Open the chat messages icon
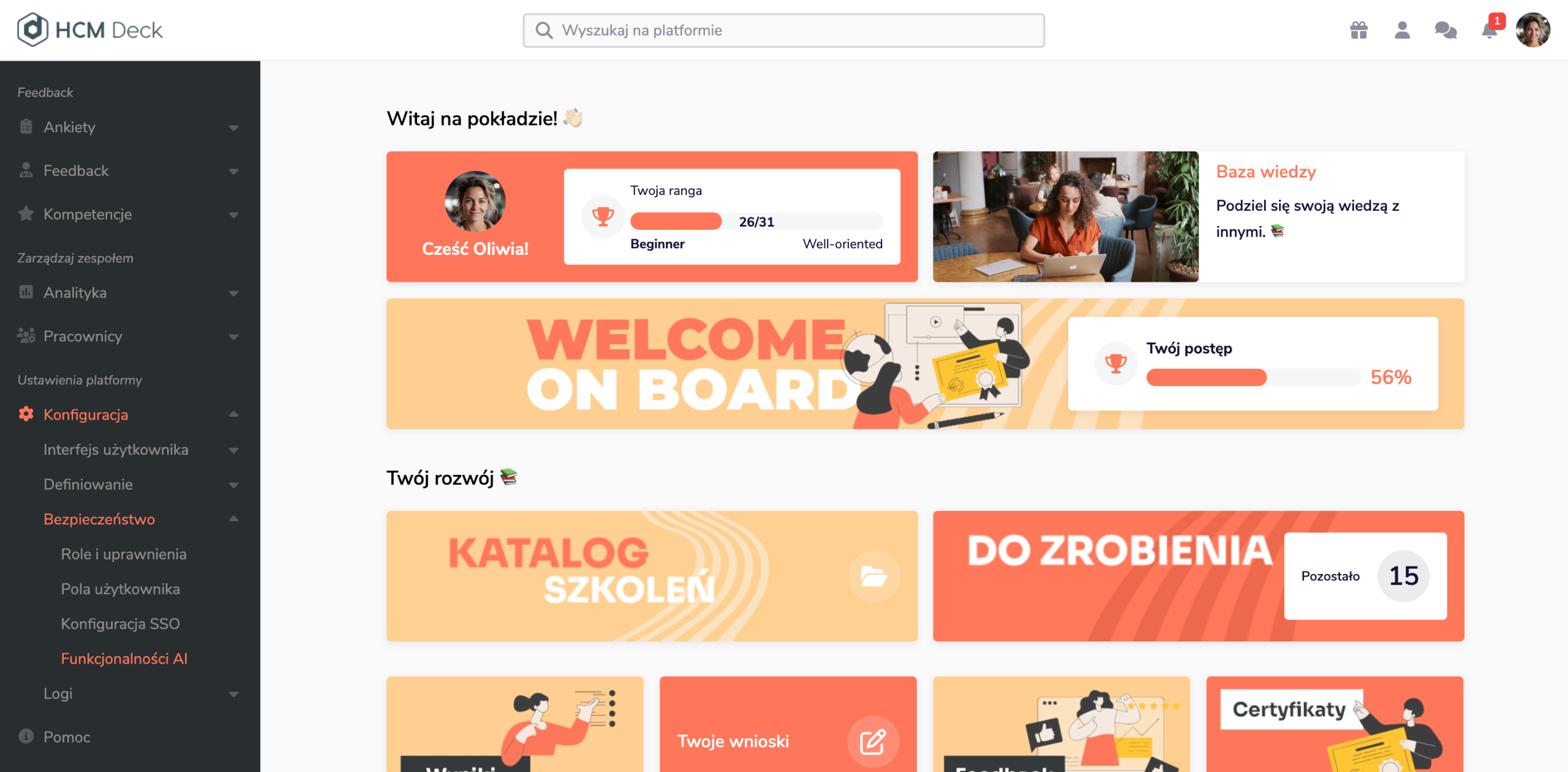This screenshot has height=772, width=1568. pos(1445,30)
